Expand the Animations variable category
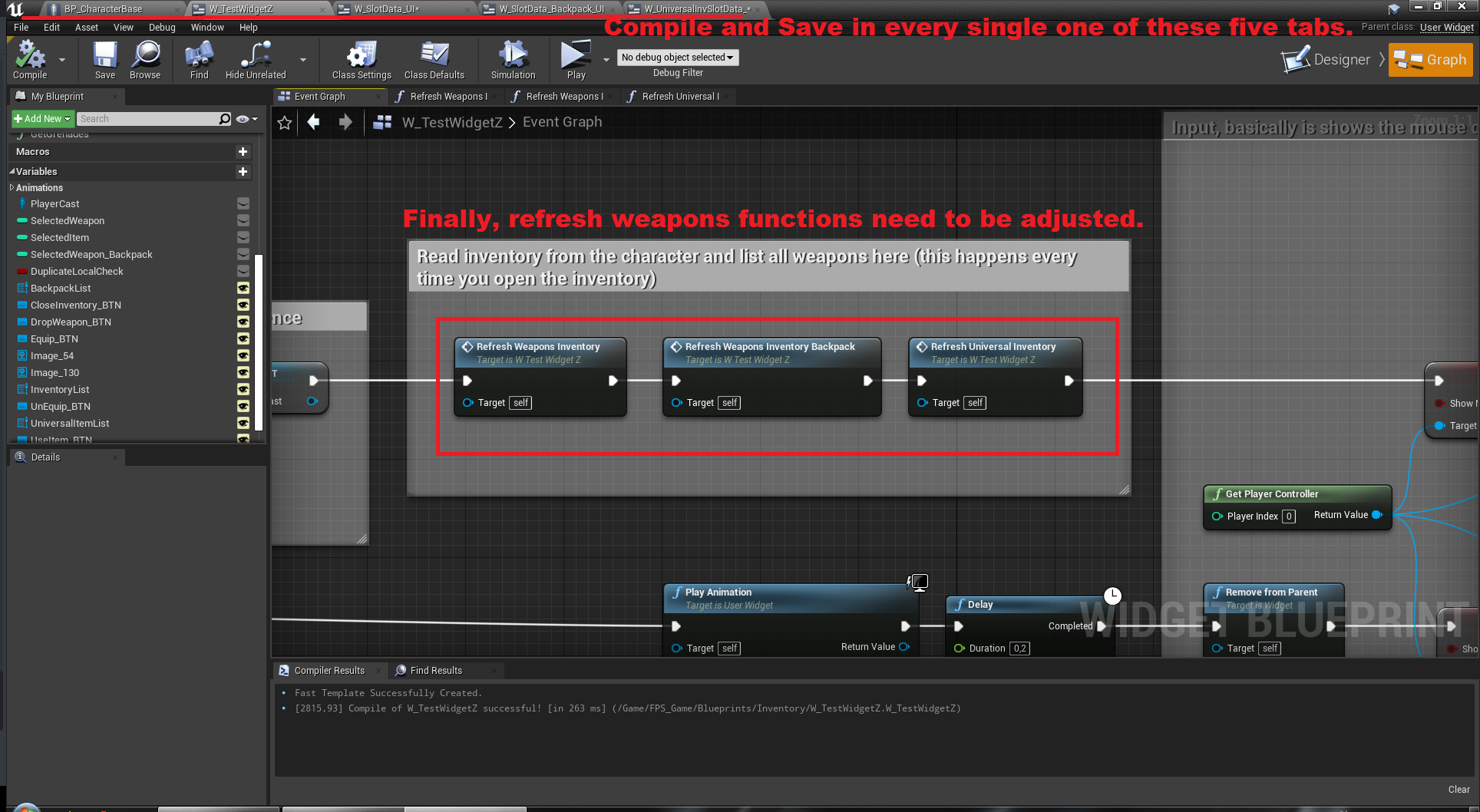 (x=12, y=188)
